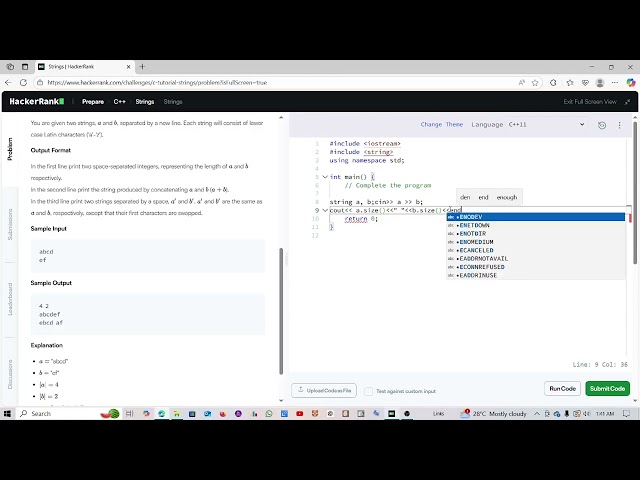Open the favorites list icon

570,82
